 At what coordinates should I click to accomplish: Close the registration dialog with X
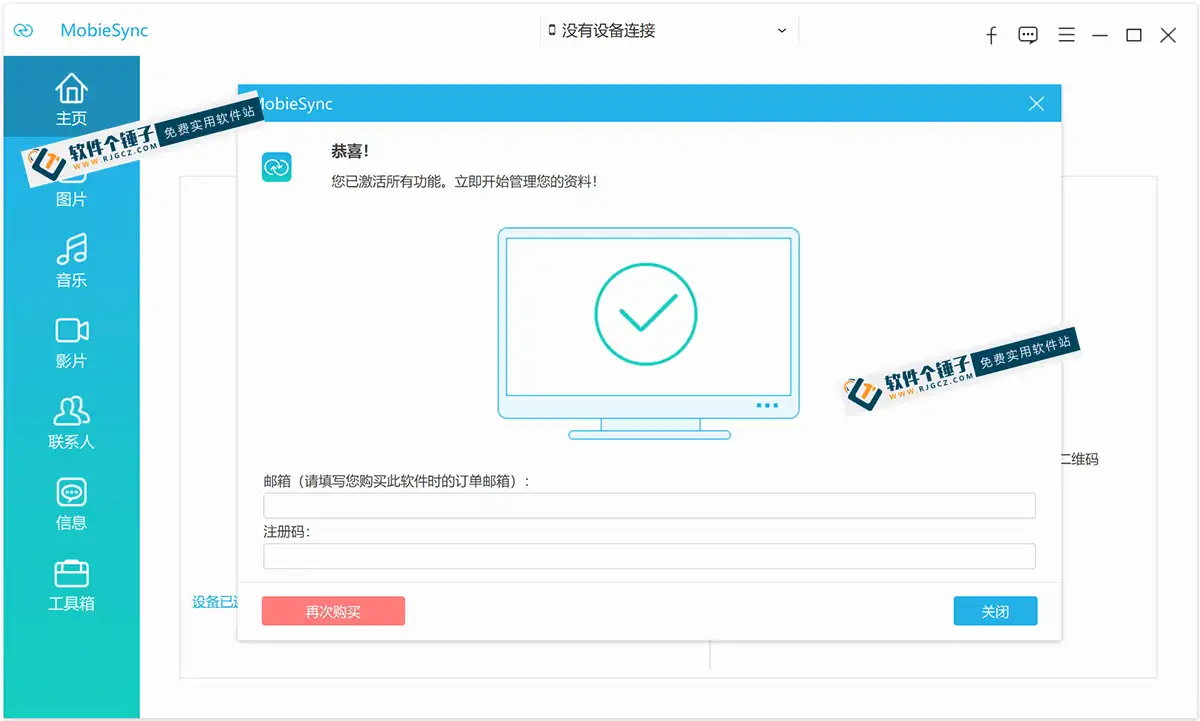tap(1036, 104)
